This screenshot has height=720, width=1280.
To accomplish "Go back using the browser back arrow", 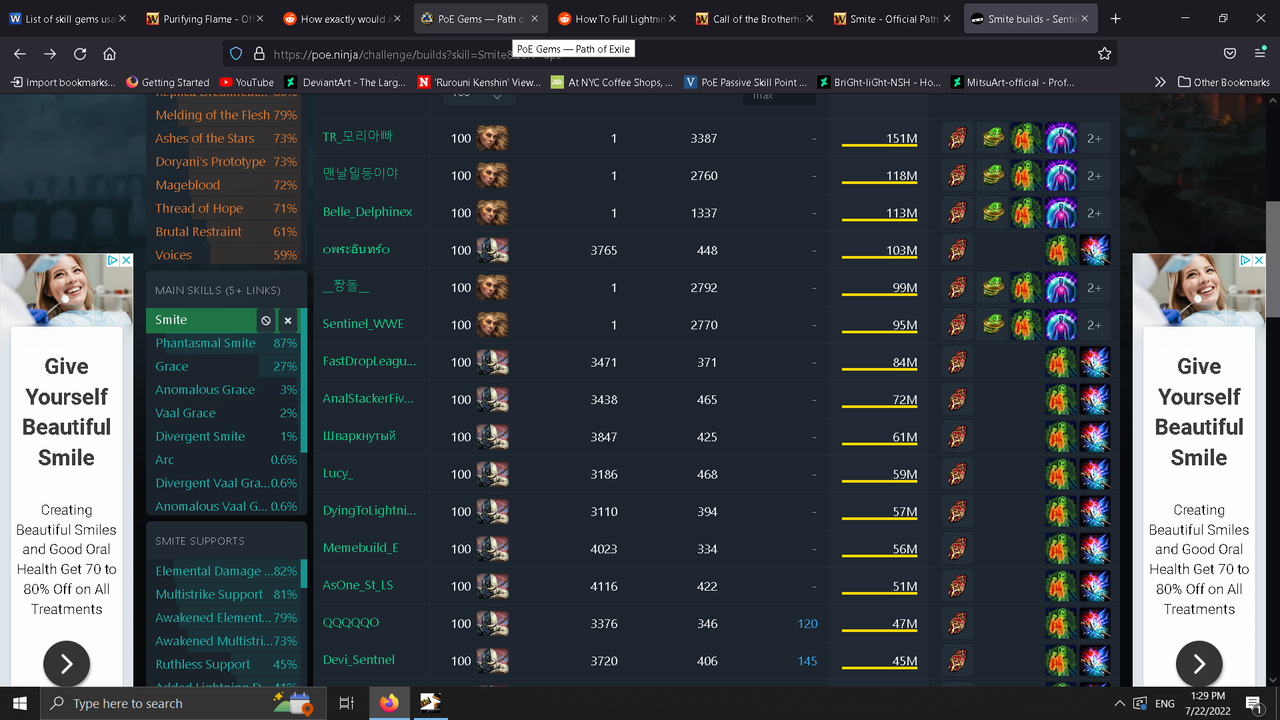I will (x=20, y=54).
